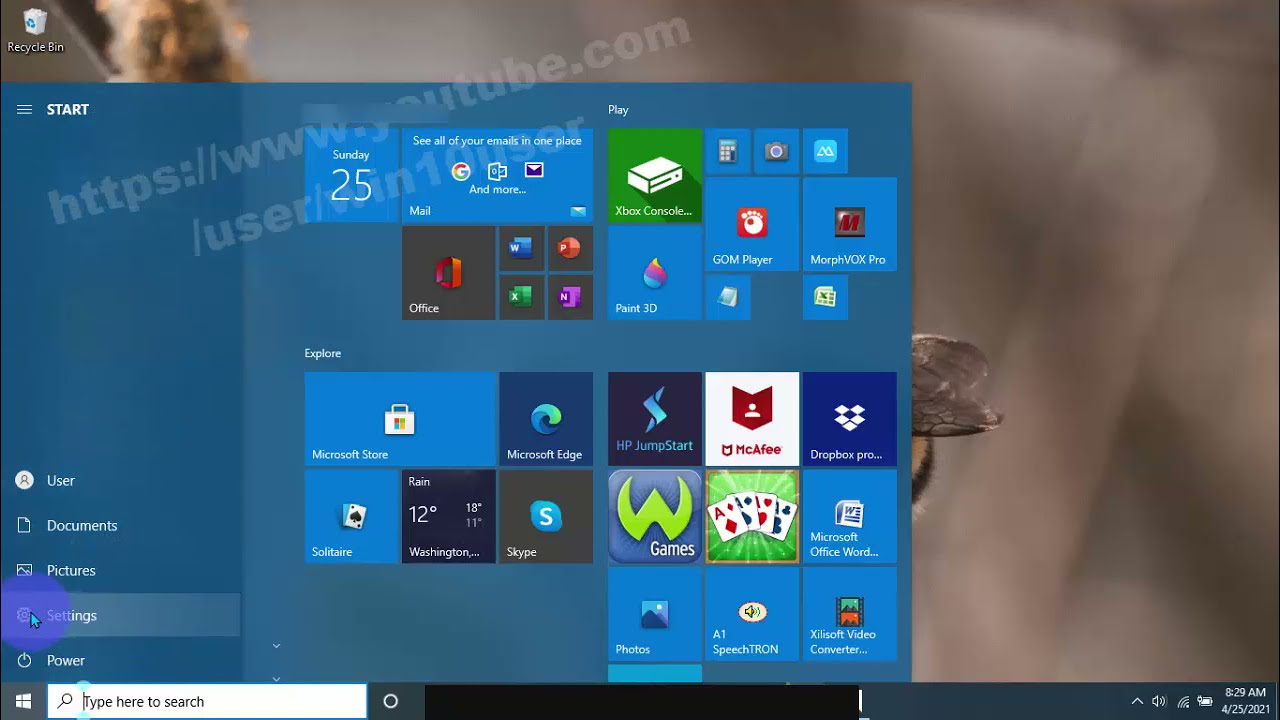The width and height of the screenshot is (1280, 720).
Task: Launch Microsoft Edge tile
Action: [546, 419]
